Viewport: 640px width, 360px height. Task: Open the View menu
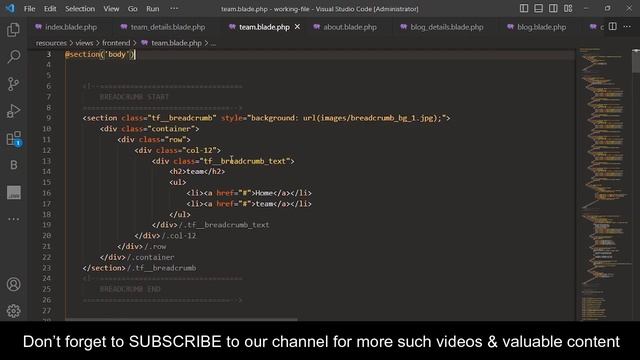click(111, 9)
